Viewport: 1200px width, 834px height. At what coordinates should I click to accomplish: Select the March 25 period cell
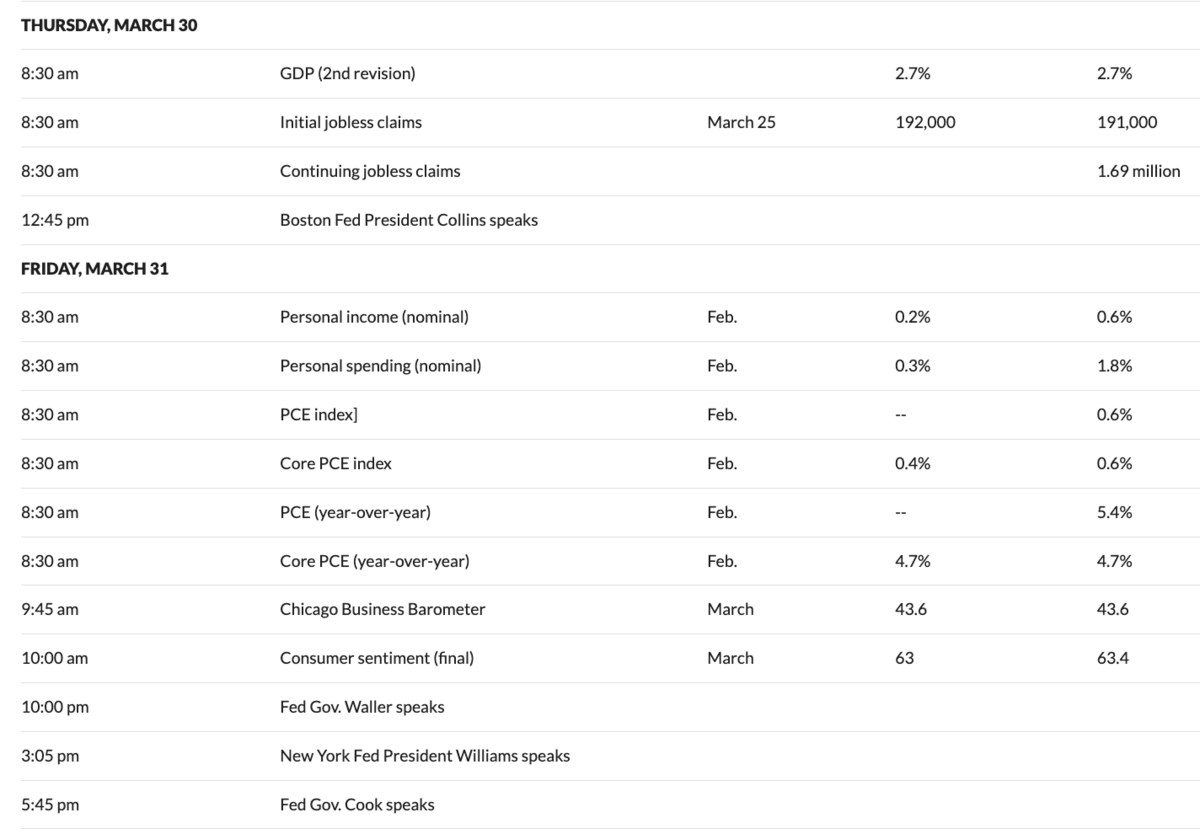coord(741,122)
